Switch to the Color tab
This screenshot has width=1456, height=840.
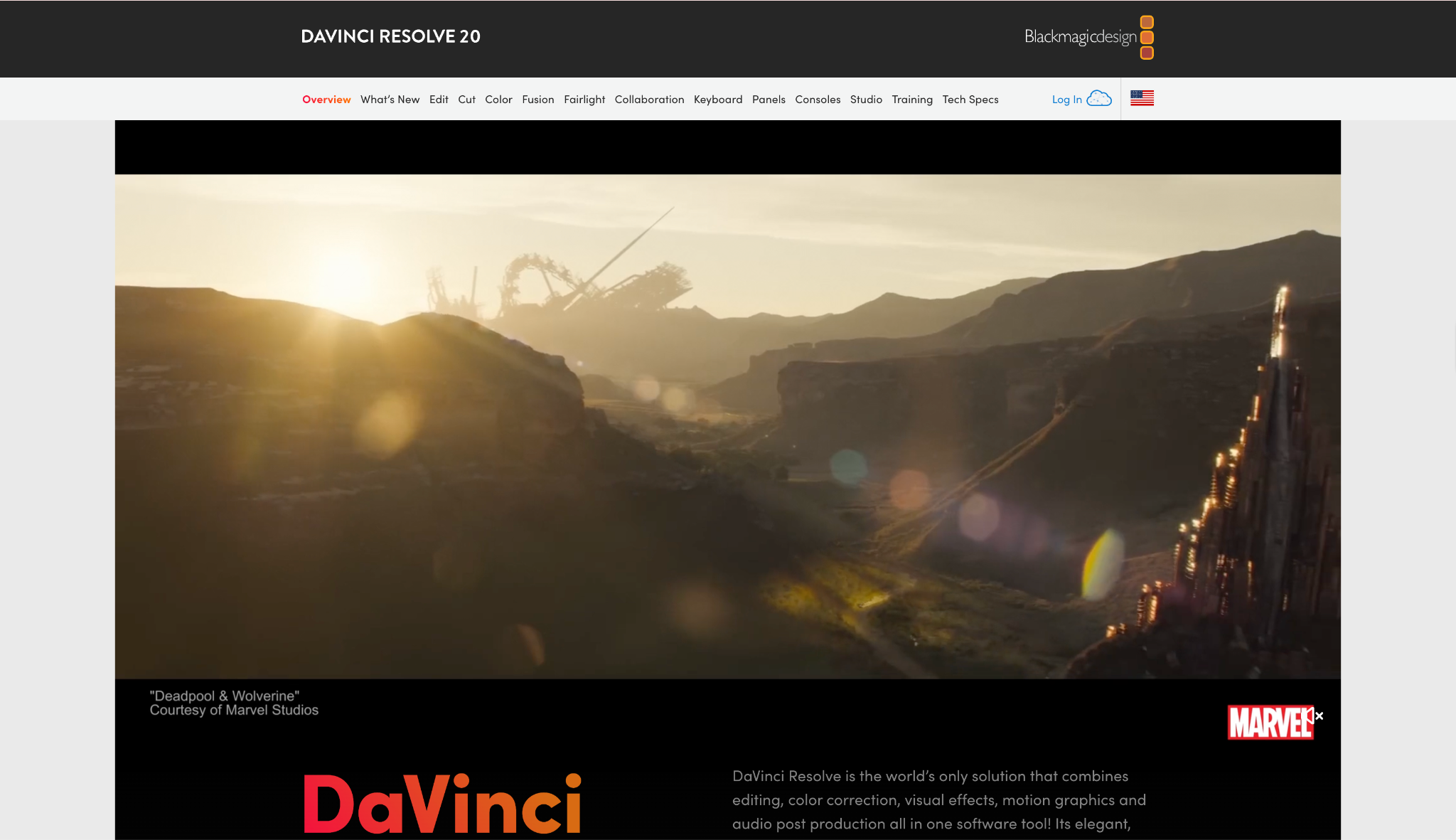pos(498,99)
